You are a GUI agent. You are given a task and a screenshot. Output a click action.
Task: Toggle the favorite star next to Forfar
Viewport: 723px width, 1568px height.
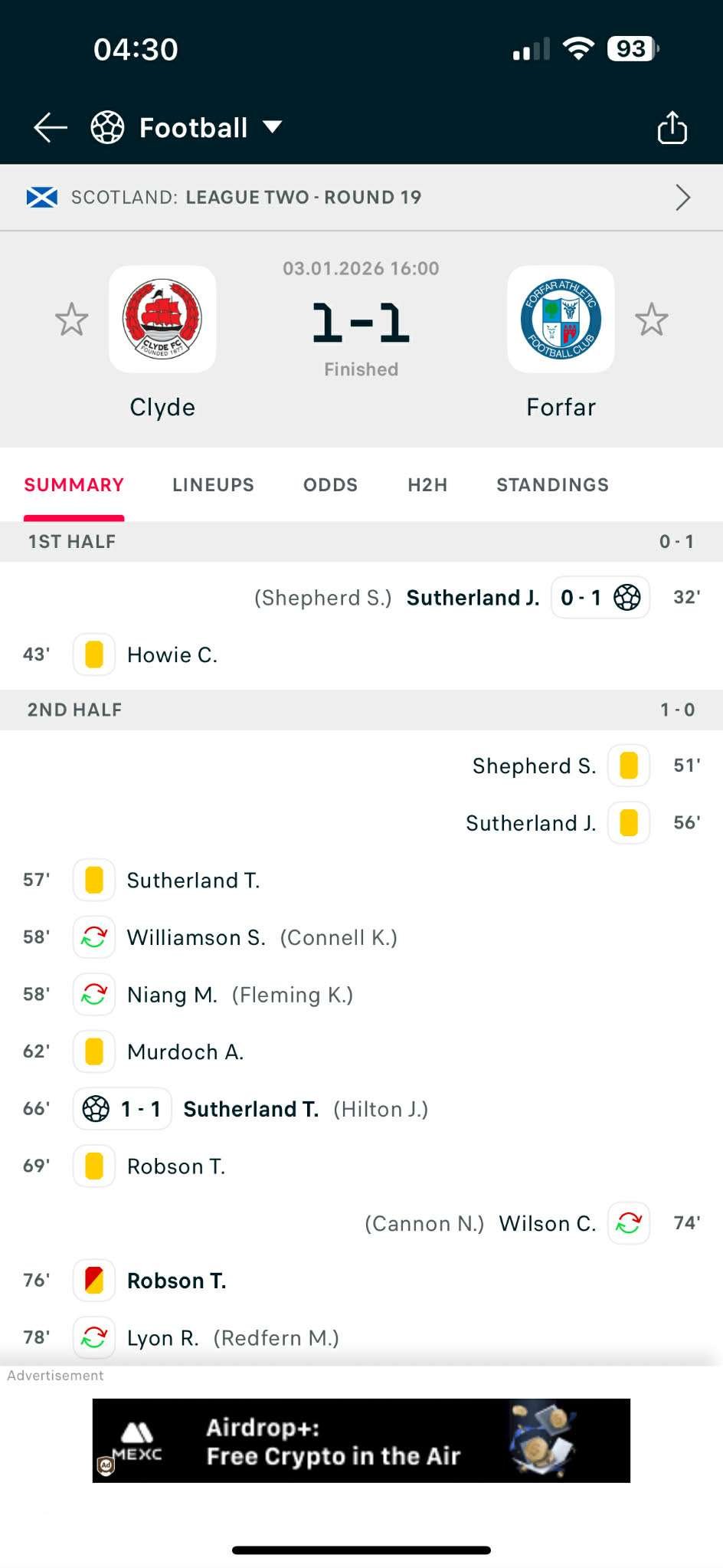652,320
